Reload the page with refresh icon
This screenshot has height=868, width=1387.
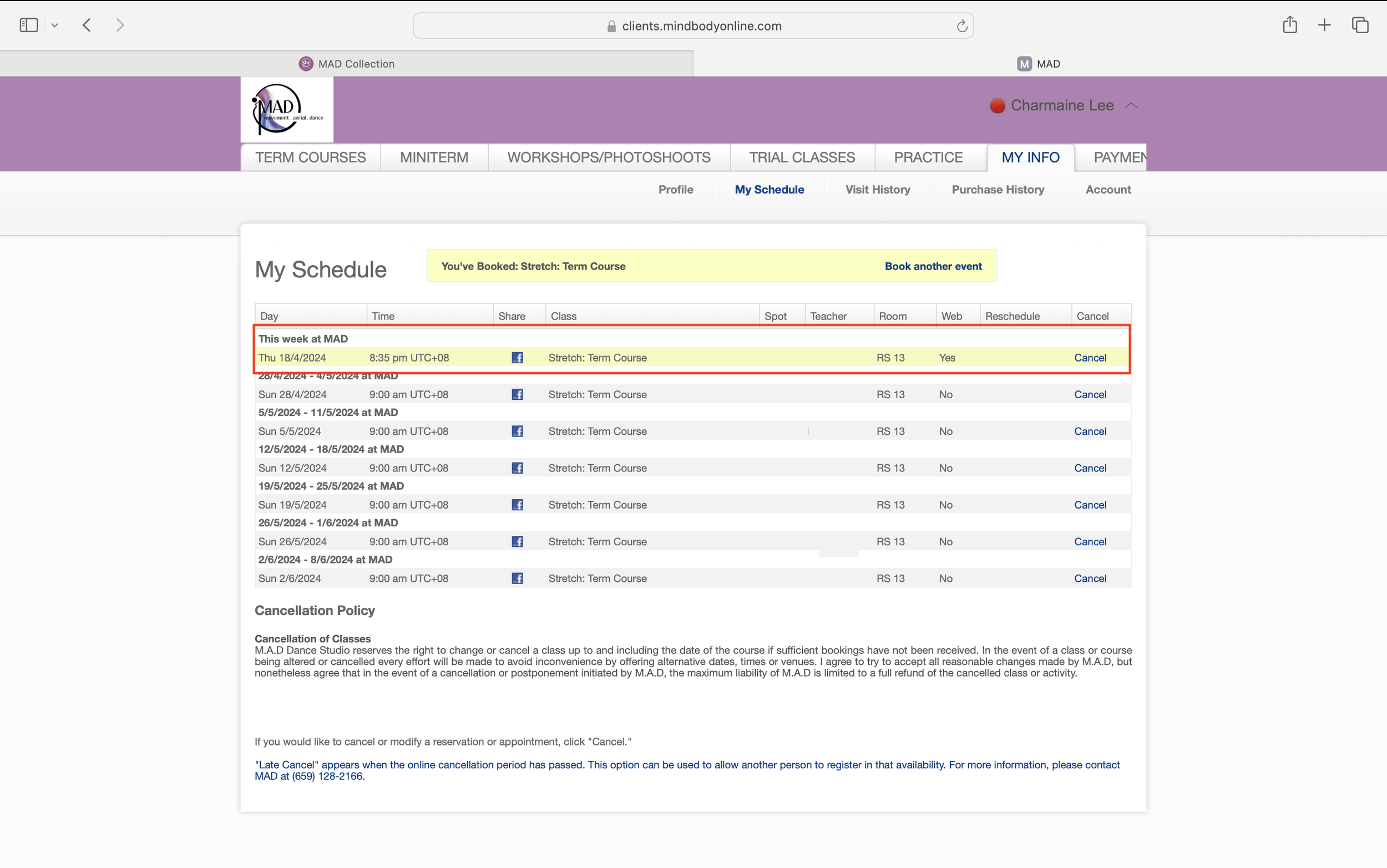(x=962, y=26)
